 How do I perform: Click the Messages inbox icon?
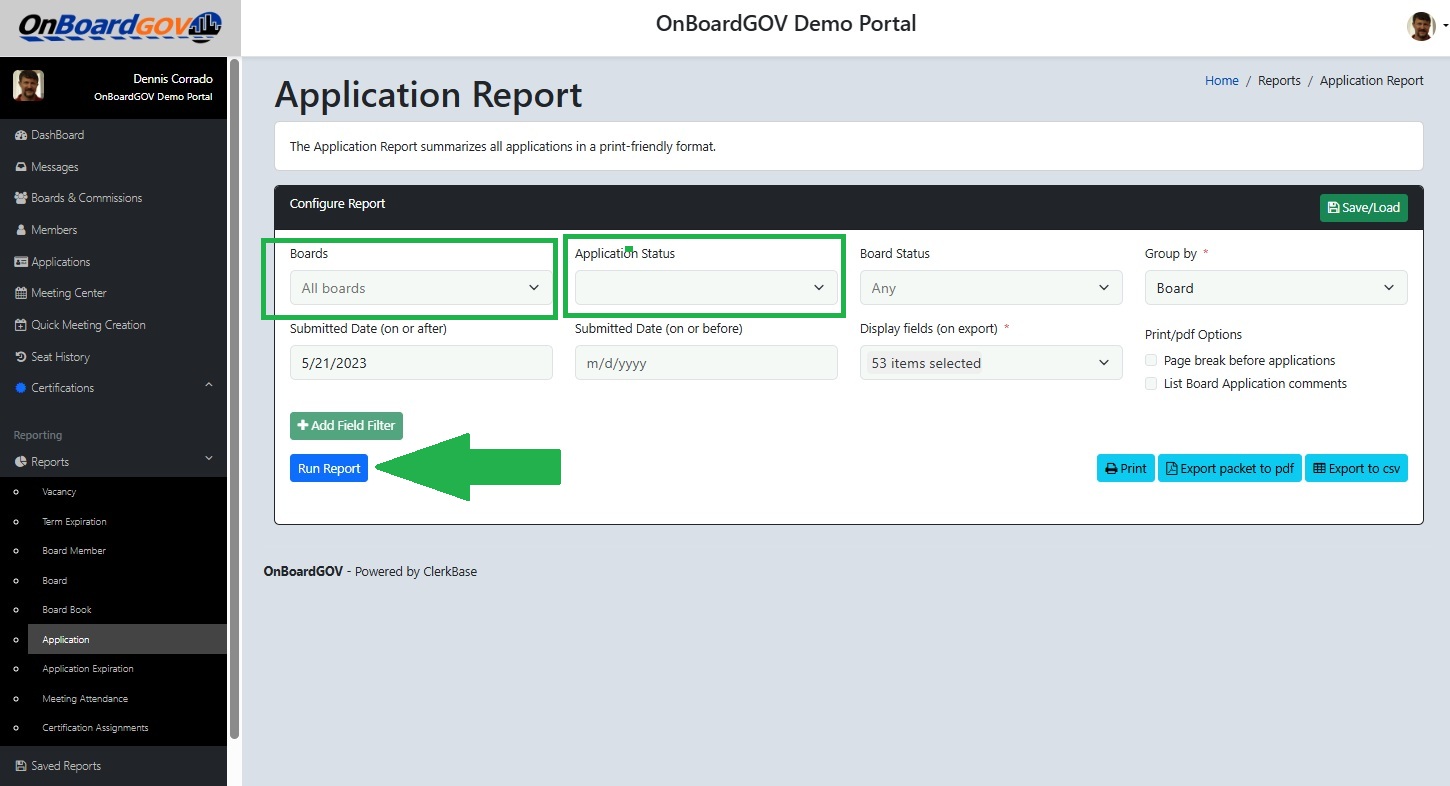[21, 167]
